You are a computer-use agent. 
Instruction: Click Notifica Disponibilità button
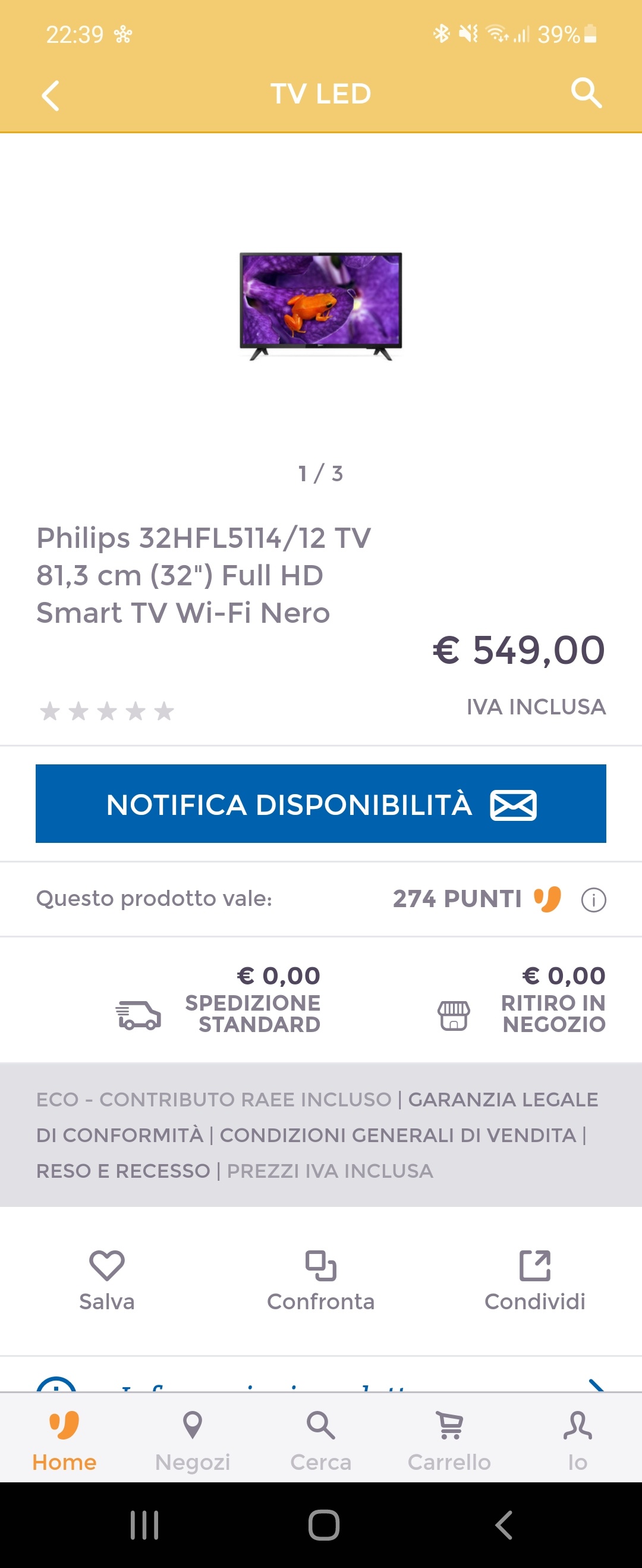click(x=320, y=804)
